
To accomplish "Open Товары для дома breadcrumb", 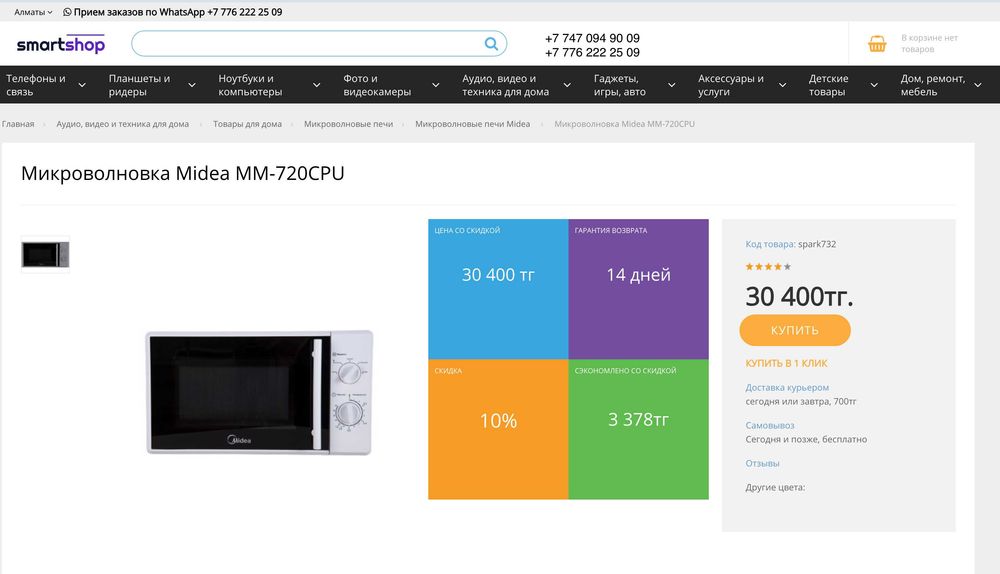I will [x=247, y=124].
